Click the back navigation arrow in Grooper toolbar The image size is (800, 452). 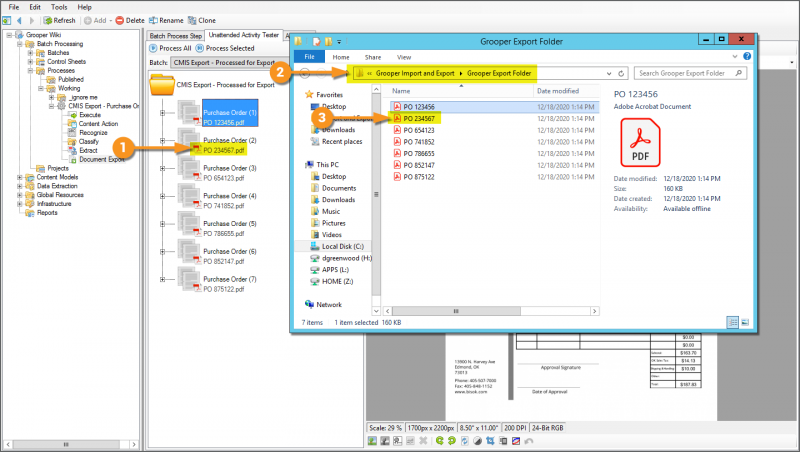coord(19,20)
